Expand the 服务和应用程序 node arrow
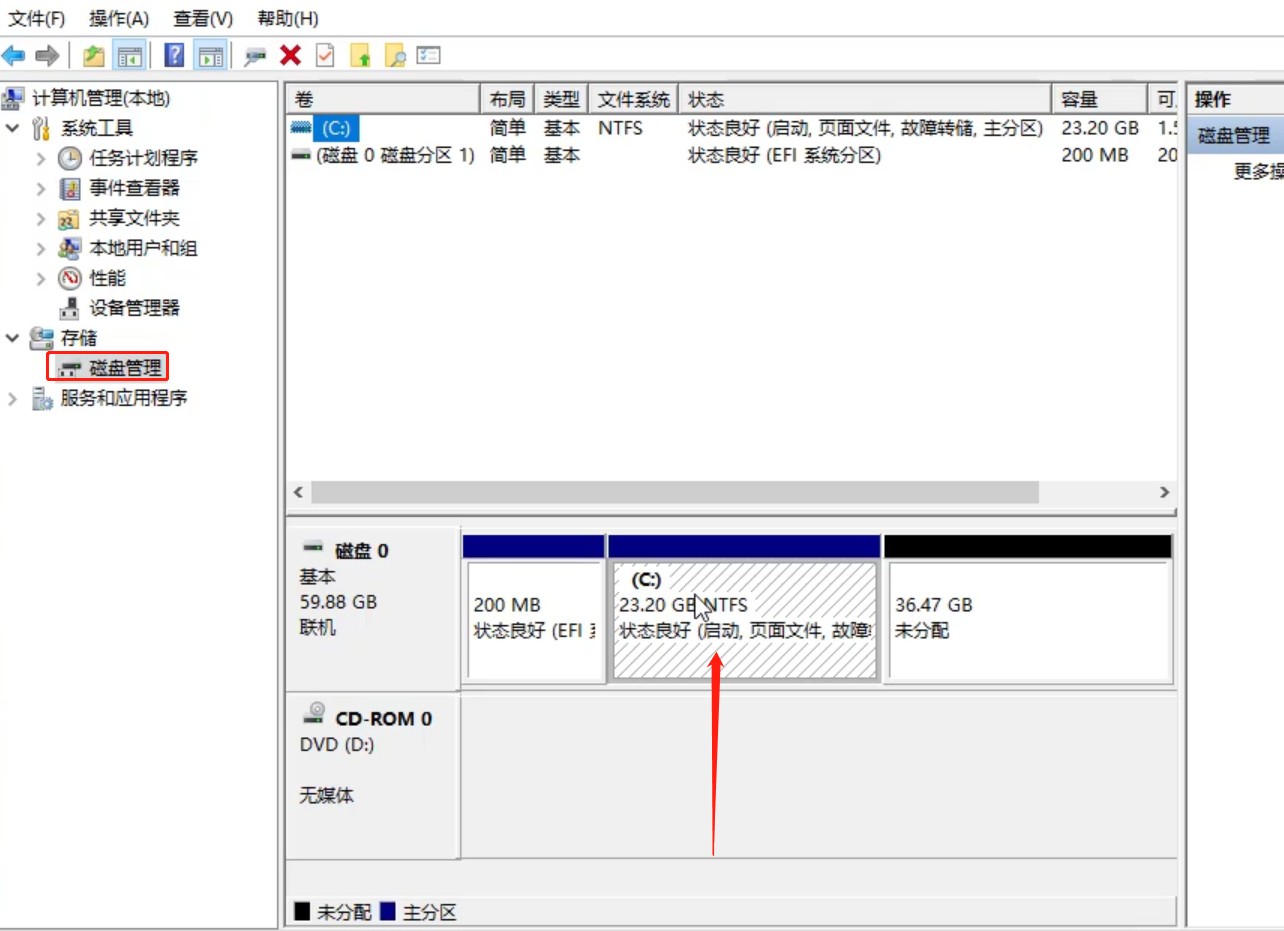Screen dimensions: 1284x931 (12, 398)
